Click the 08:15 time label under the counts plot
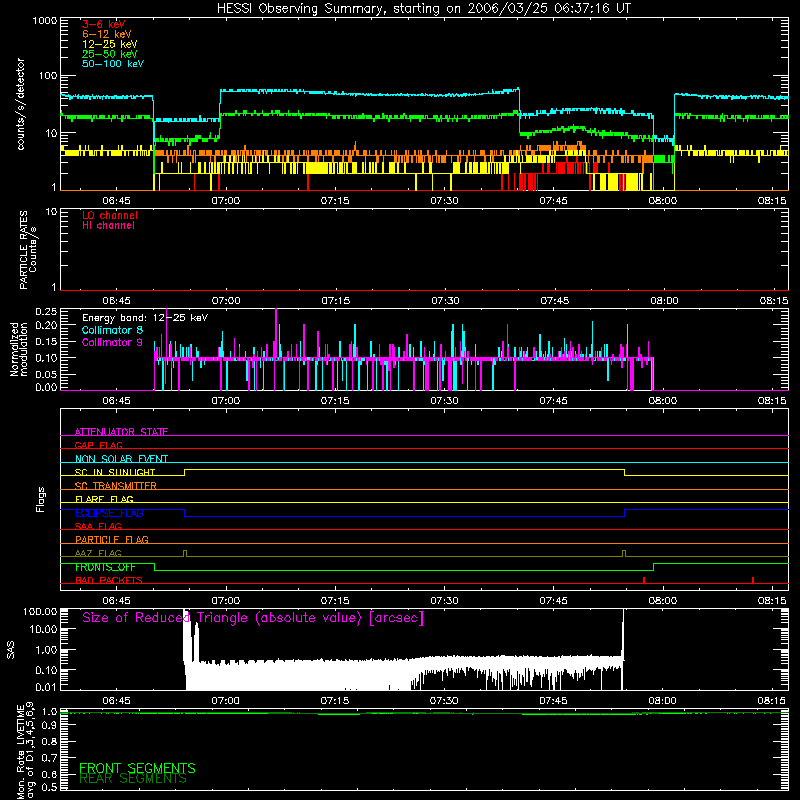 (x=772, y=201)
